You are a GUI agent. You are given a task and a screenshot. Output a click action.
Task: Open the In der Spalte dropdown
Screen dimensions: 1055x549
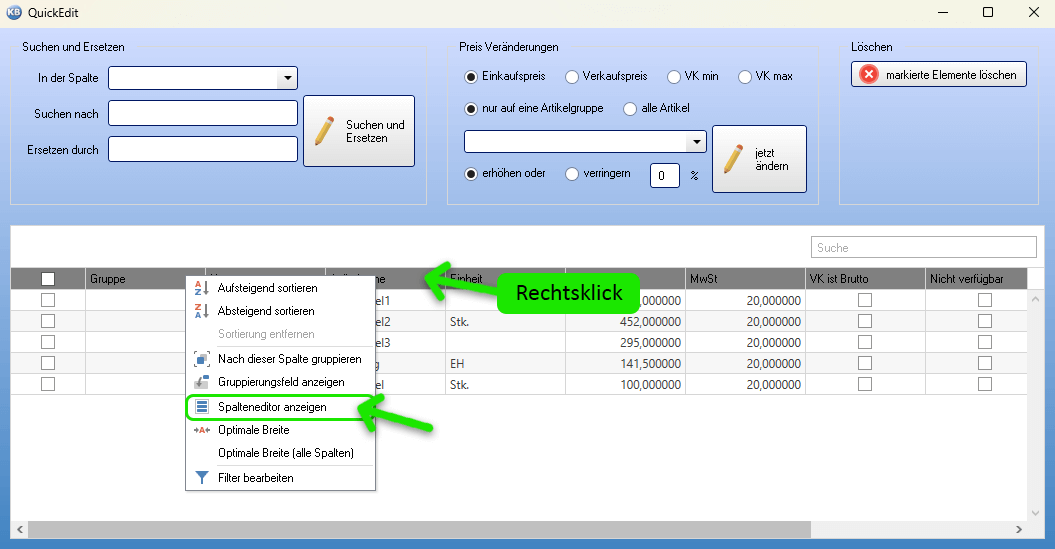287,78
